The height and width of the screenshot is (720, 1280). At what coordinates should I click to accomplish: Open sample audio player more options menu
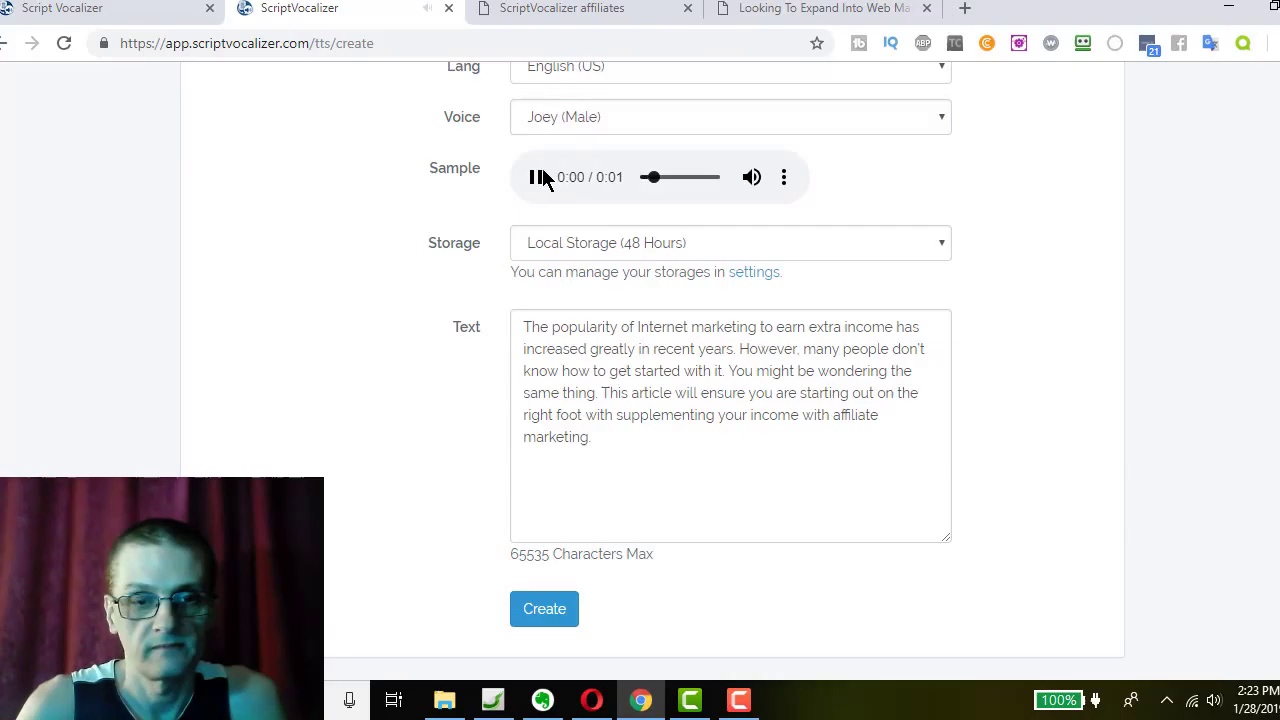[x=784, y=177]
